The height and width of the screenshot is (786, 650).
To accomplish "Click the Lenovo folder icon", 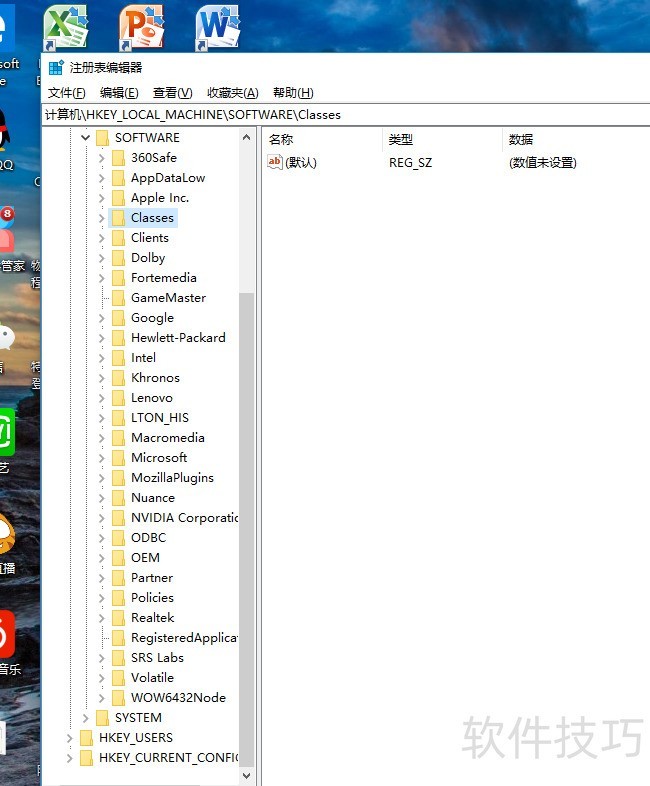I will coord(118,398).
